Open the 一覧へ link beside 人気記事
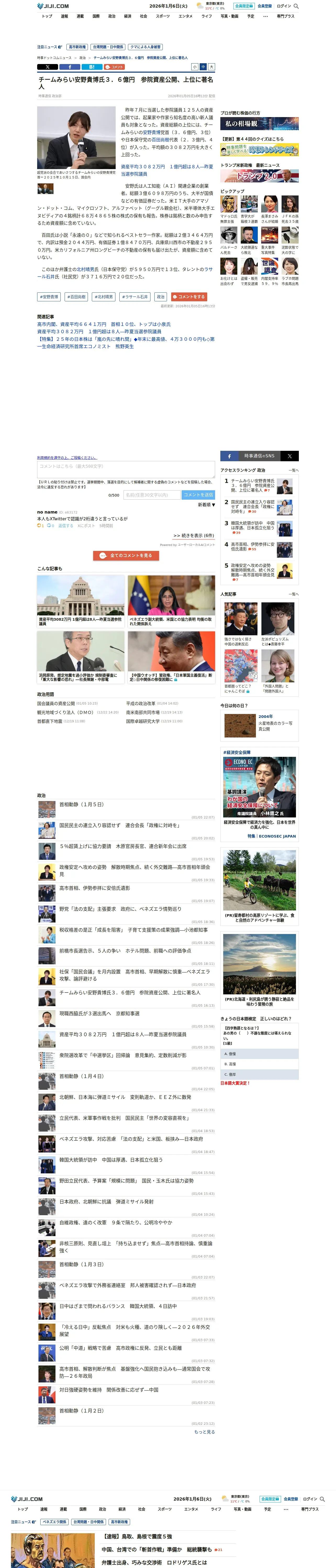 293,594
